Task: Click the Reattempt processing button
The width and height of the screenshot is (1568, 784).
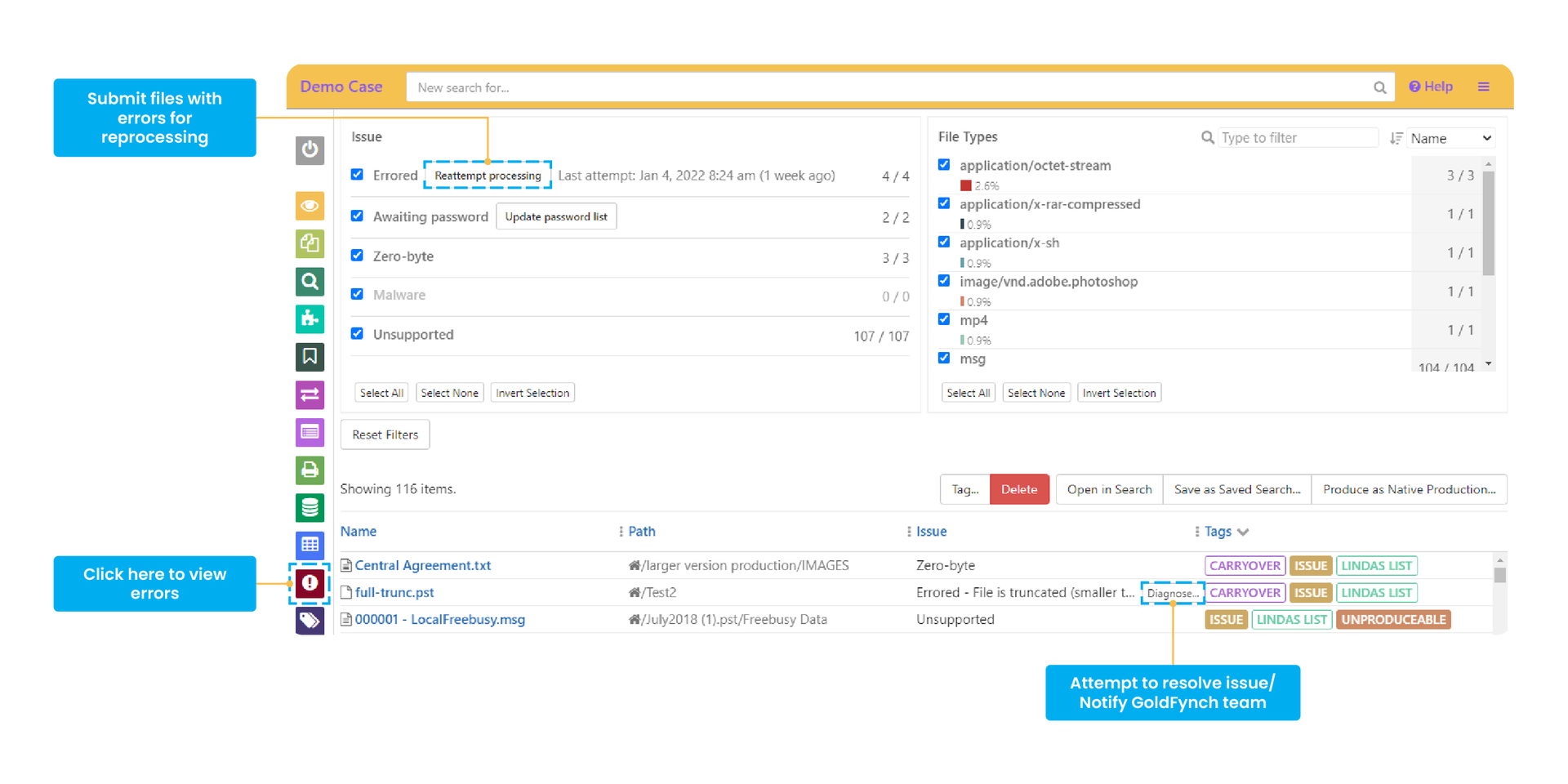Action: click(x=488, y=175)
